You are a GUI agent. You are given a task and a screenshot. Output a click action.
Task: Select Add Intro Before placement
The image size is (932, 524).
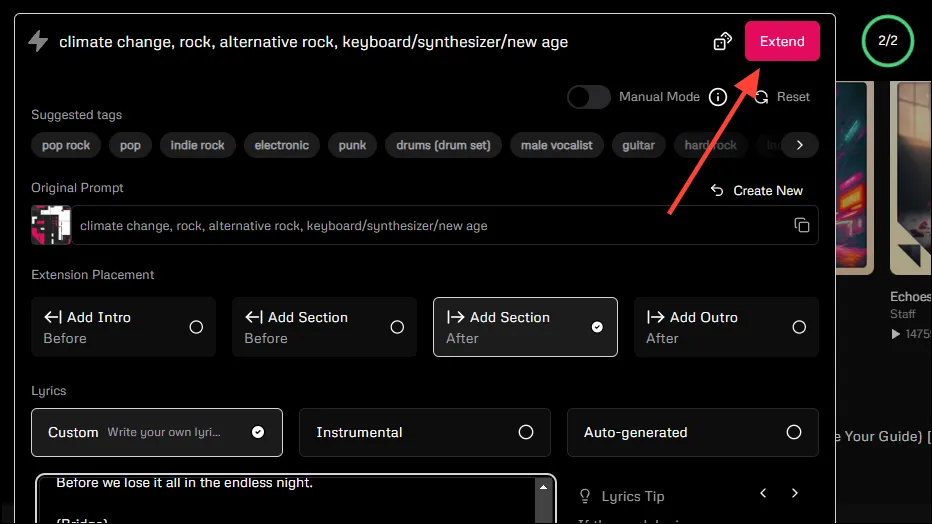tap(124, 327)
